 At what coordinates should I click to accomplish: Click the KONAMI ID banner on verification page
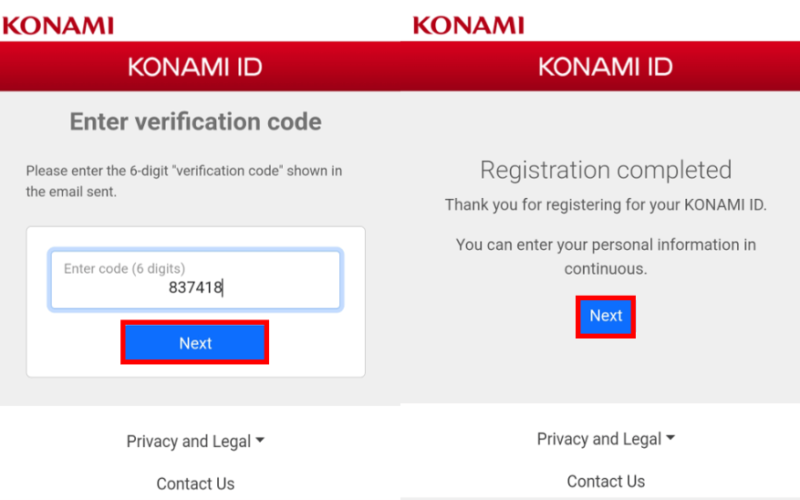coord(195,67)
